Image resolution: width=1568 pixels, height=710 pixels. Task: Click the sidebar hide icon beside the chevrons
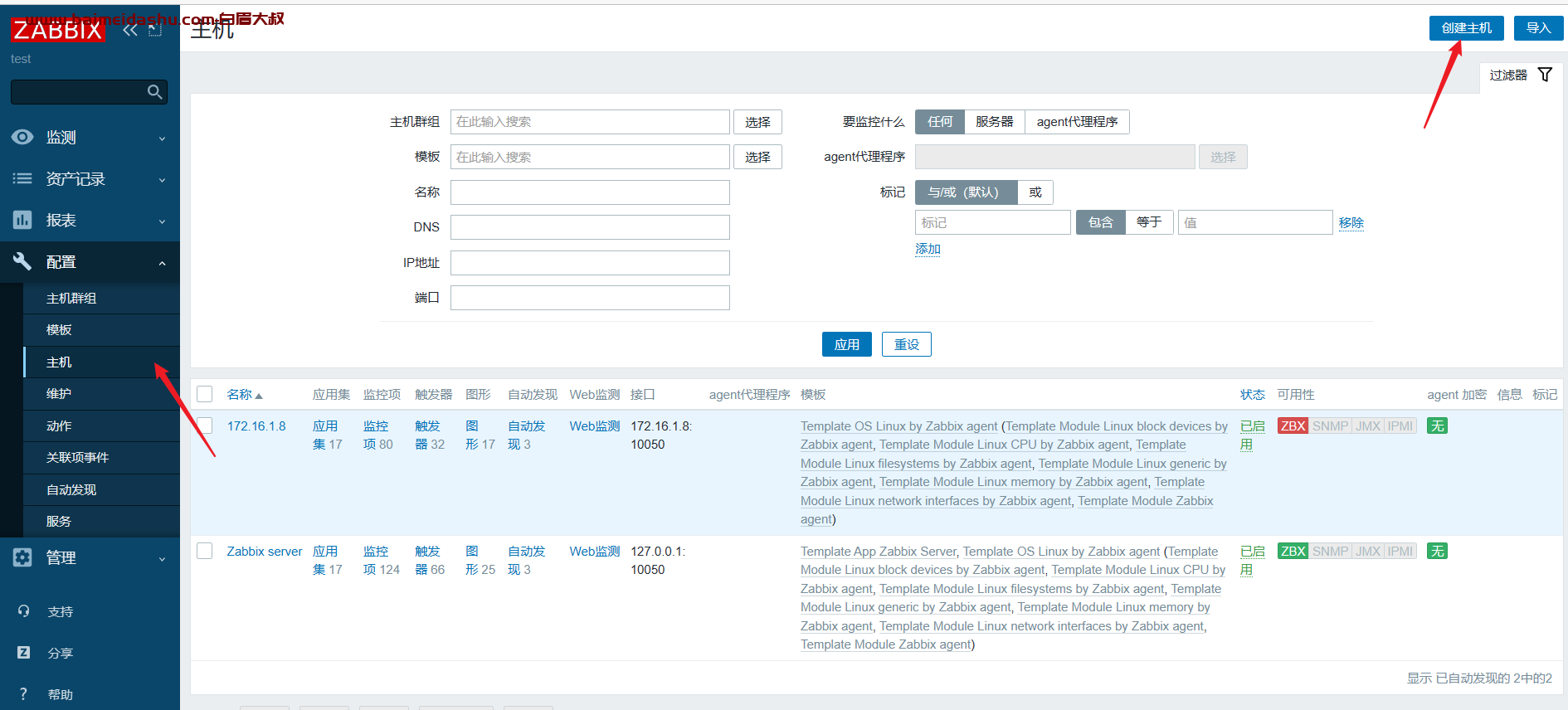[x=155, y=31]
